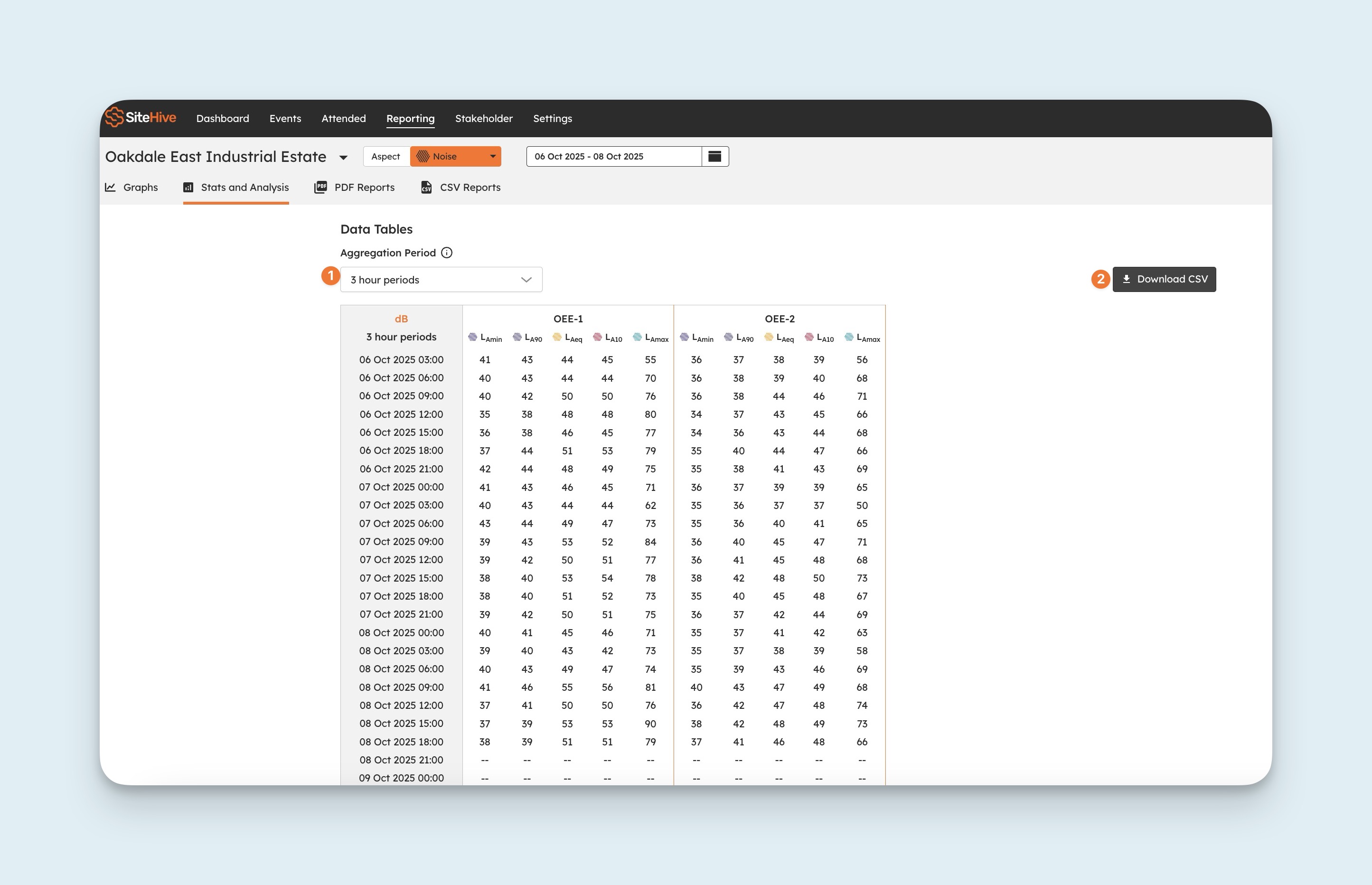Viewport: 1372px width, 885px height.
Task: Click Aggregation Period info icon
Action: (x=446, y=253)
